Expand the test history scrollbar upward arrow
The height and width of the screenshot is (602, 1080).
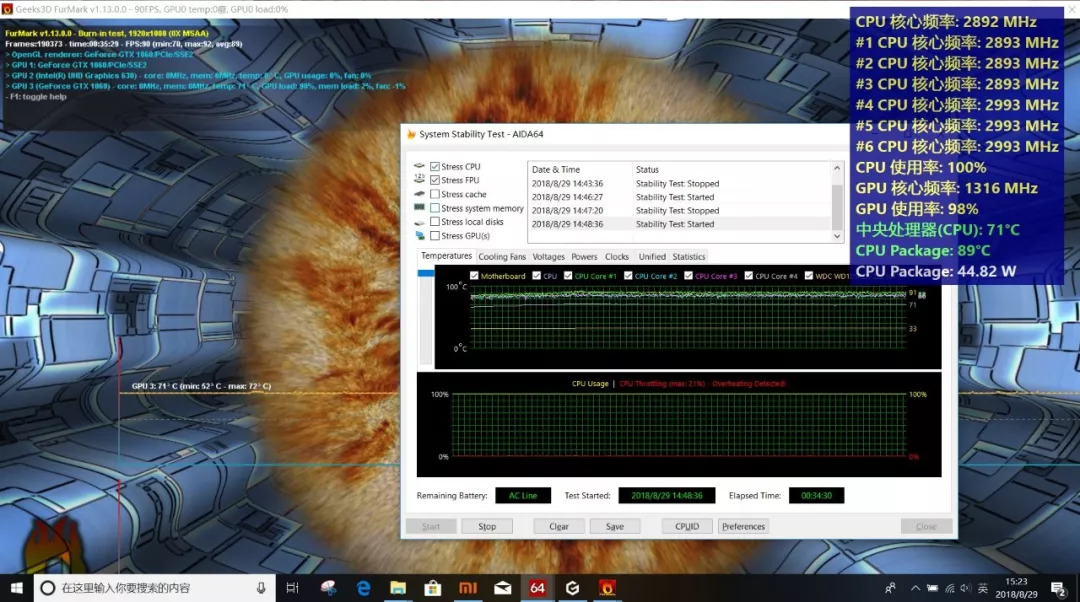(x=837, y=168)
